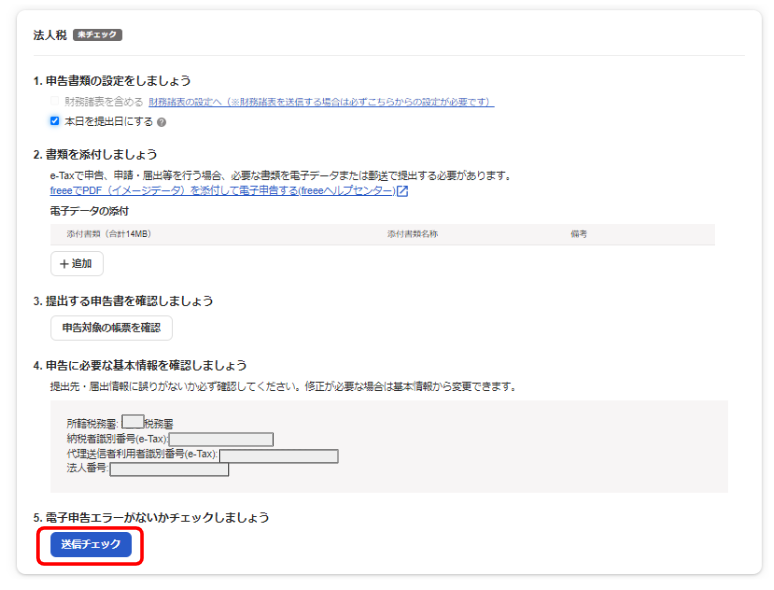The width and height of the screenshot is (774, 590).
Task: Click the 代理送信者利用者識別番号(e-Tax) value field
Action: point(279,456)
